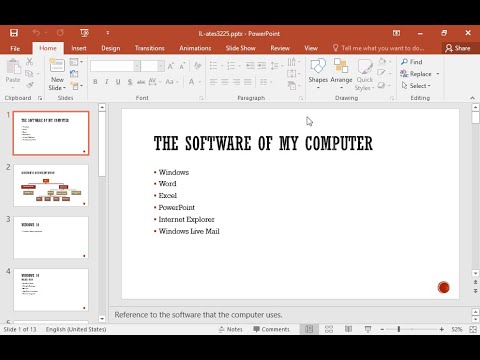Click the Select button

point(416,86)
